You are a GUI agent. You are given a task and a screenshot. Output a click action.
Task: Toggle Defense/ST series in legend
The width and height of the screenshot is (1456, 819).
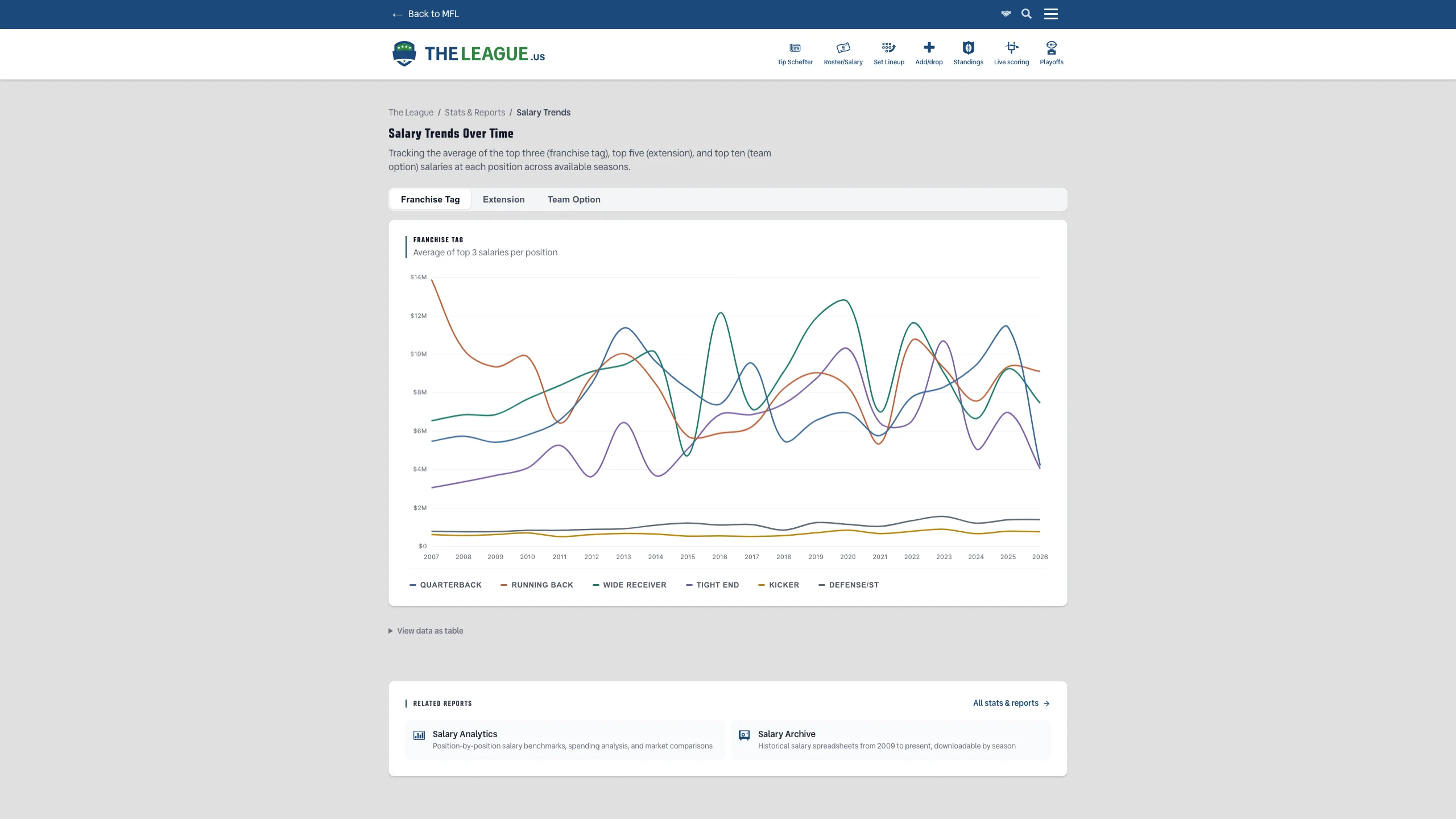point(848,585)
